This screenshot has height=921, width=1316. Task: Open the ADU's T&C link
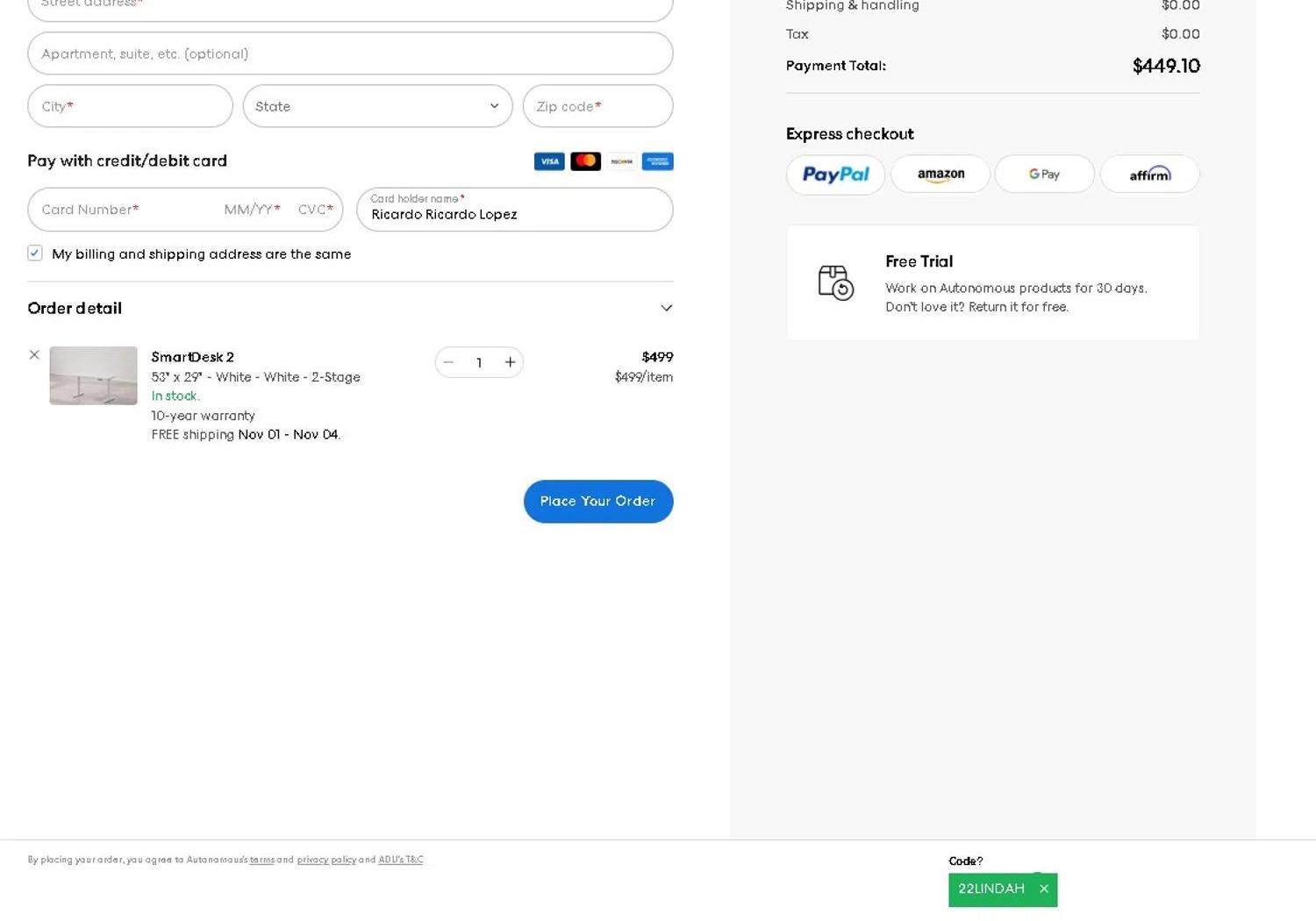[x=401, y=860]
